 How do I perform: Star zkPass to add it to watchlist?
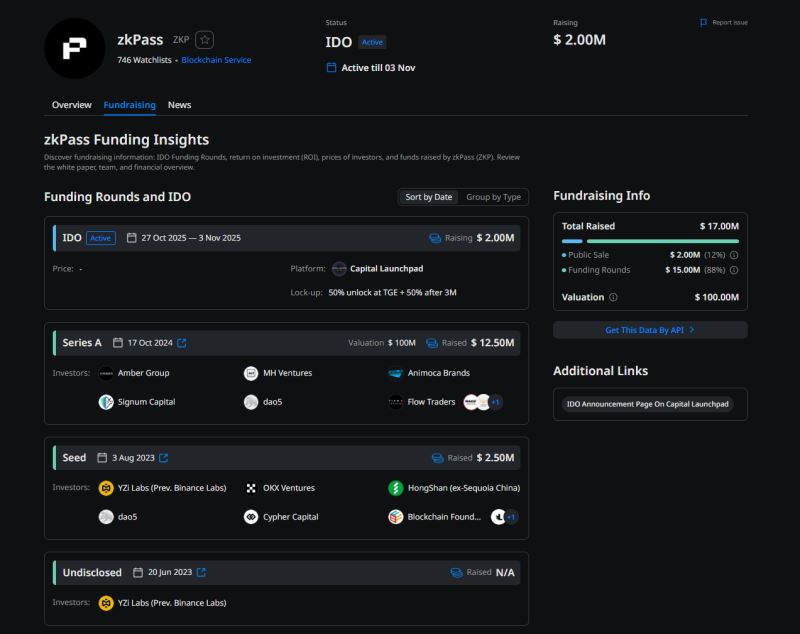click(204, 39)
